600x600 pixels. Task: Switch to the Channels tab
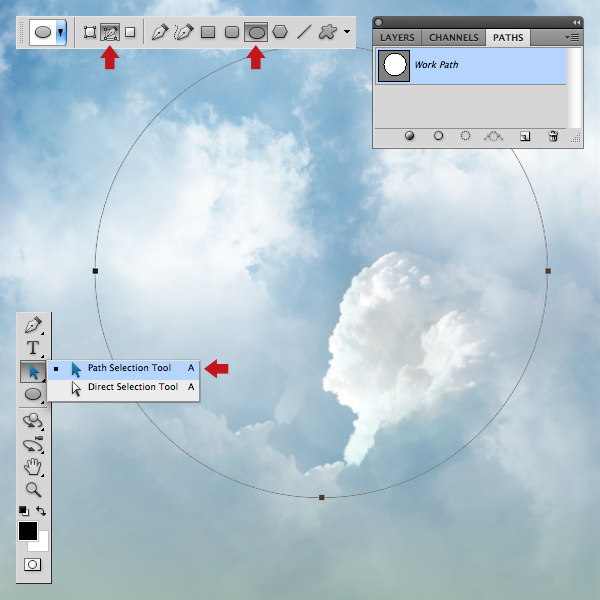[453, 38]
